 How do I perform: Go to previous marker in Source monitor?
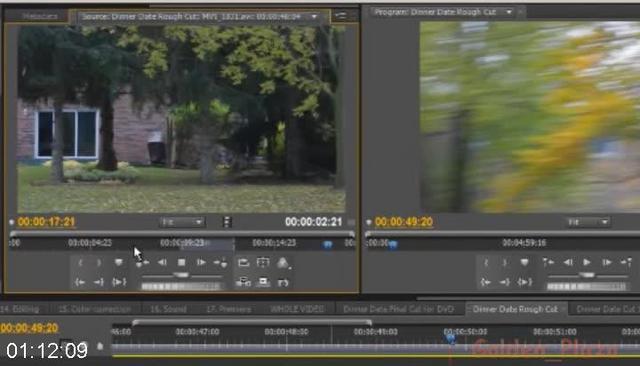pos(142,263)
